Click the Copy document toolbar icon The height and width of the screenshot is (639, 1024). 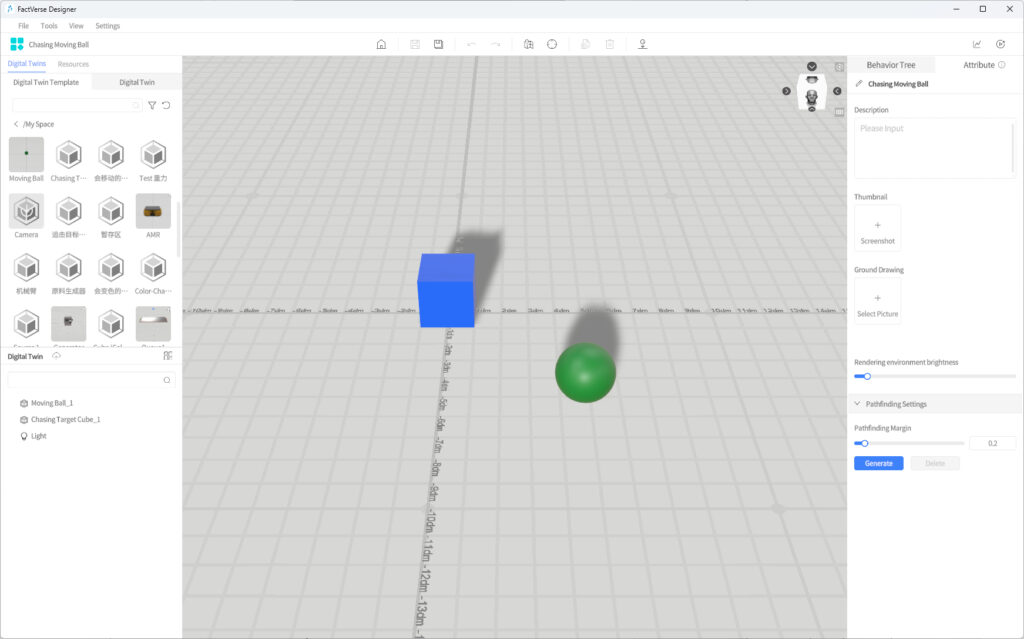tap(585, 44)
